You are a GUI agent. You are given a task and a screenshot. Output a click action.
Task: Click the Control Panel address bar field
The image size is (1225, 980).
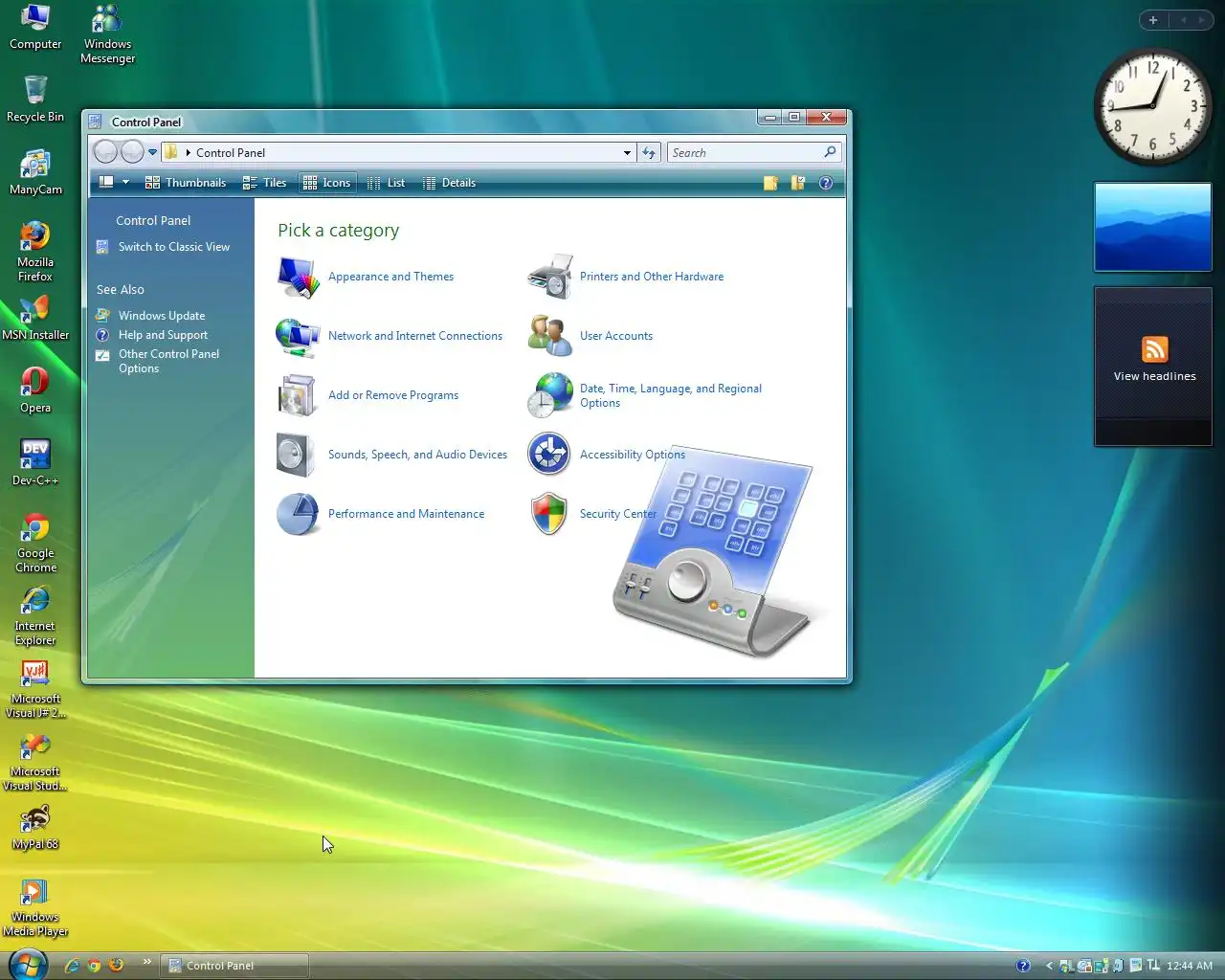[x=399, y=152]
